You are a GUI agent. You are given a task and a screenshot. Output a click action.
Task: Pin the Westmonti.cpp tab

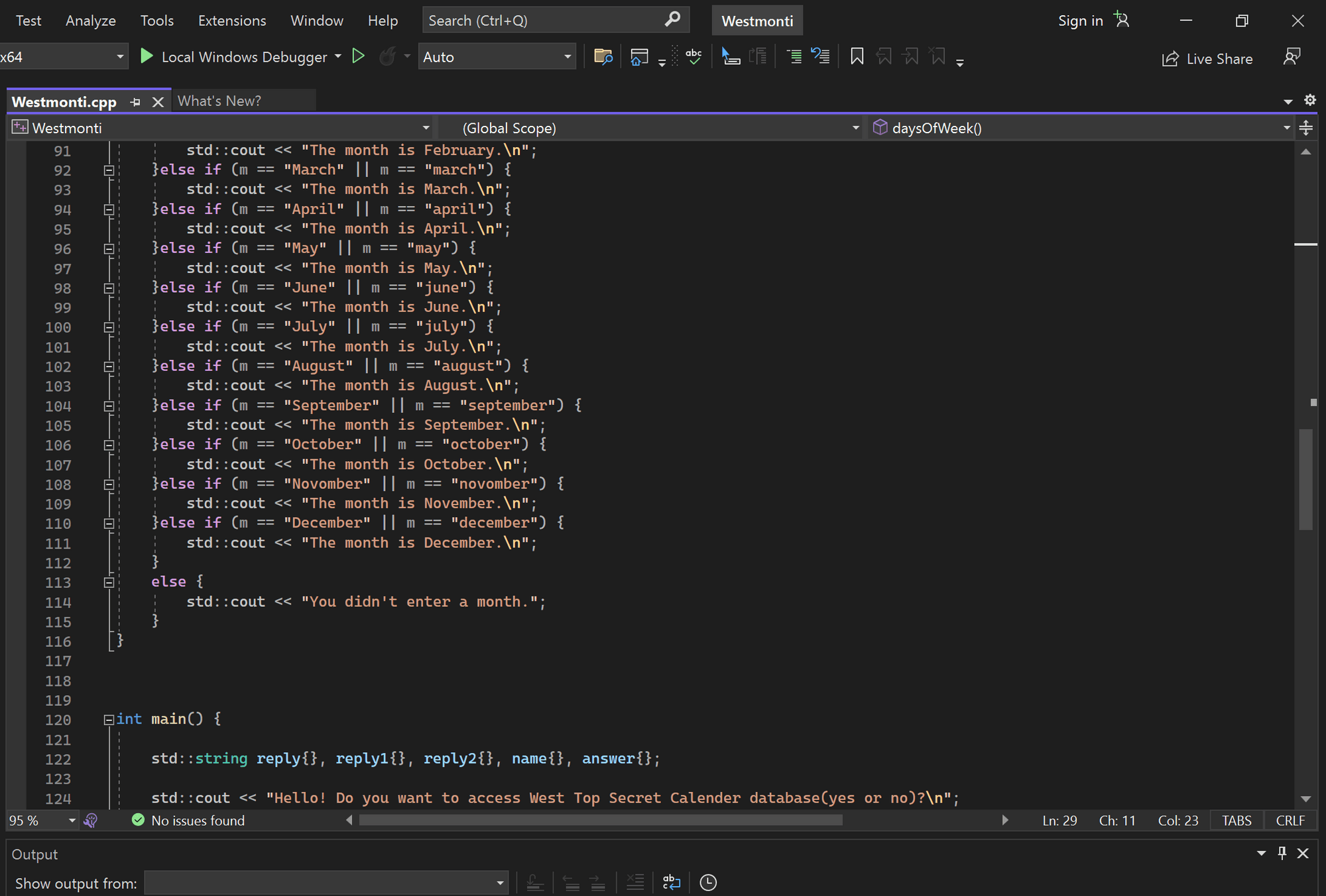pos(135,102)
